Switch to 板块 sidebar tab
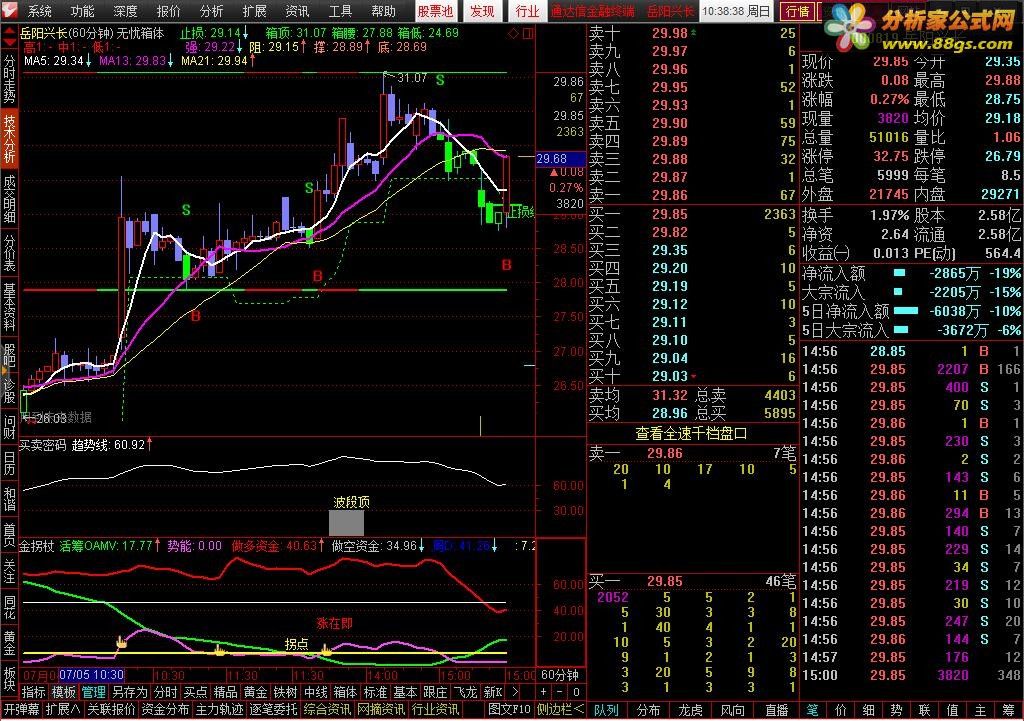The image size is (1024, 721). [x=9, y=678]
